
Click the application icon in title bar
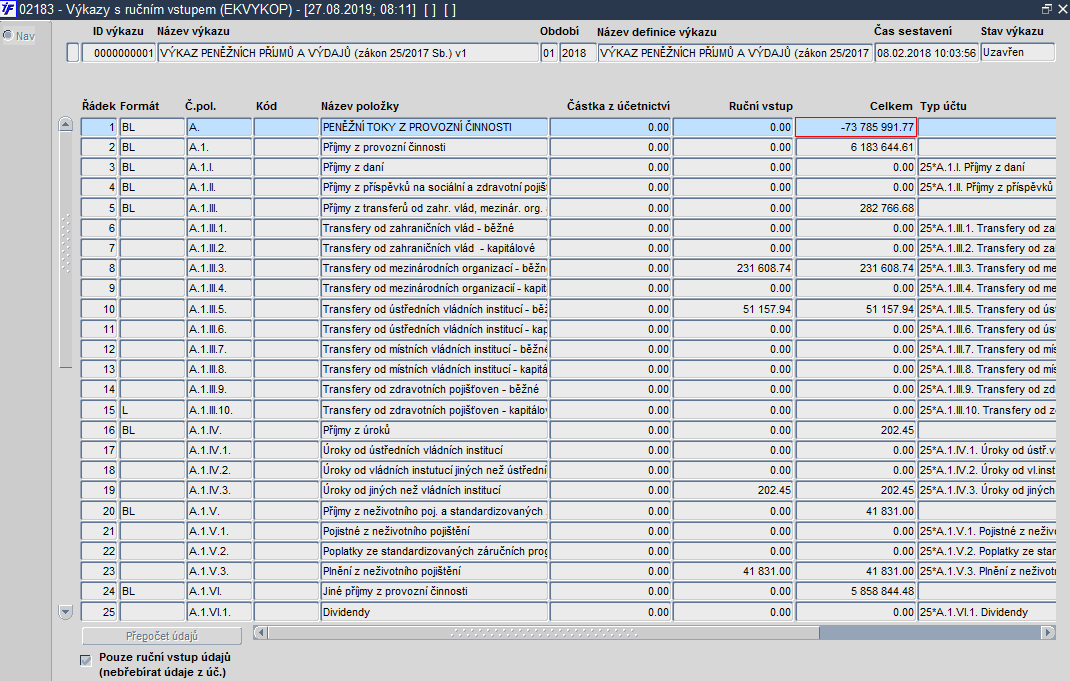(8, 10)
